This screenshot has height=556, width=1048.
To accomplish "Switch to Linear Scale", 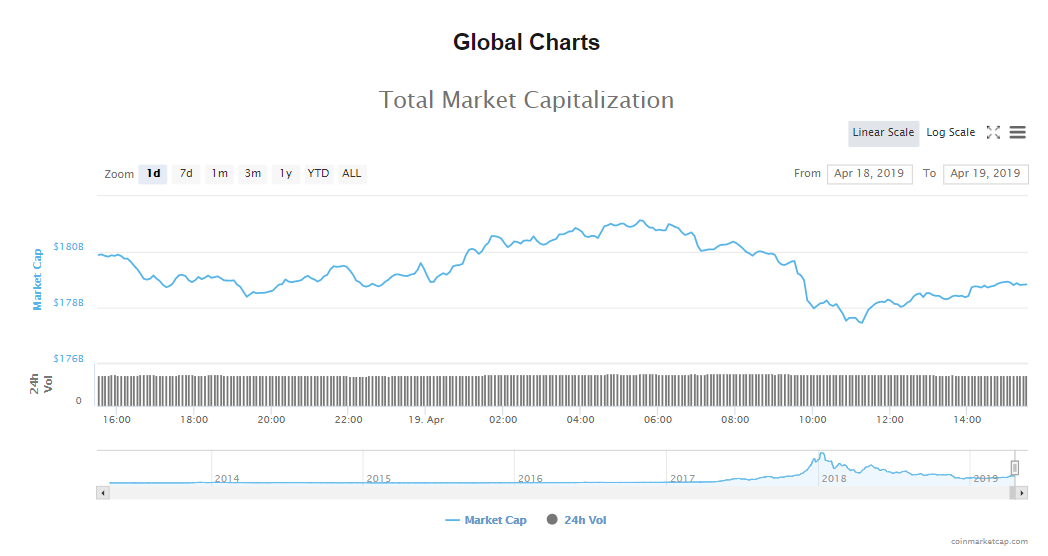I will pos(883,132).
